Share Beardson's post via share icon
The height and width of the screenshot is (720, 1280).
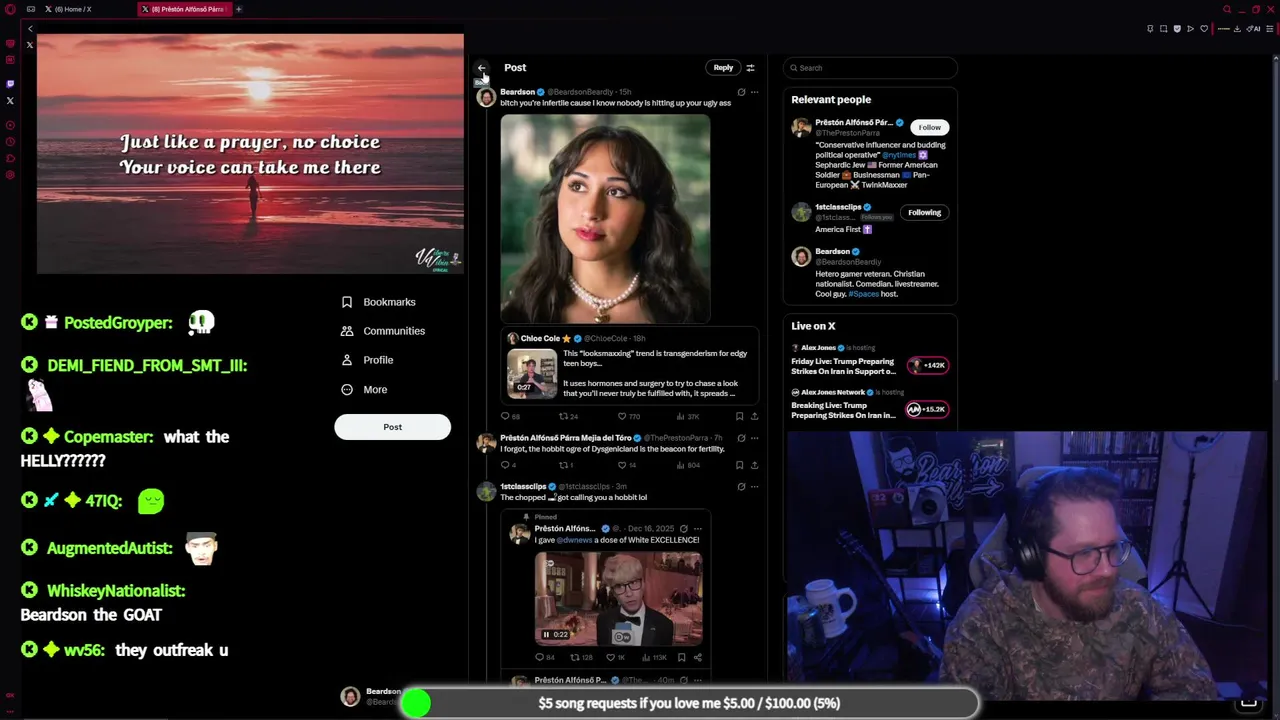coord(754,416)
